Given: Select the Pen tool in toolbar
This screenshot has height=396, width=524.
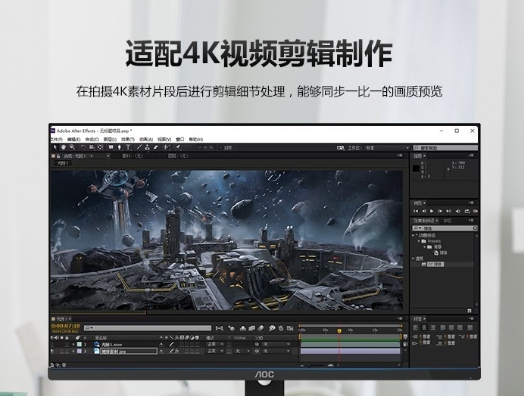Looking at the screenshot, I should pyautogui.click(x=119, y=147).
